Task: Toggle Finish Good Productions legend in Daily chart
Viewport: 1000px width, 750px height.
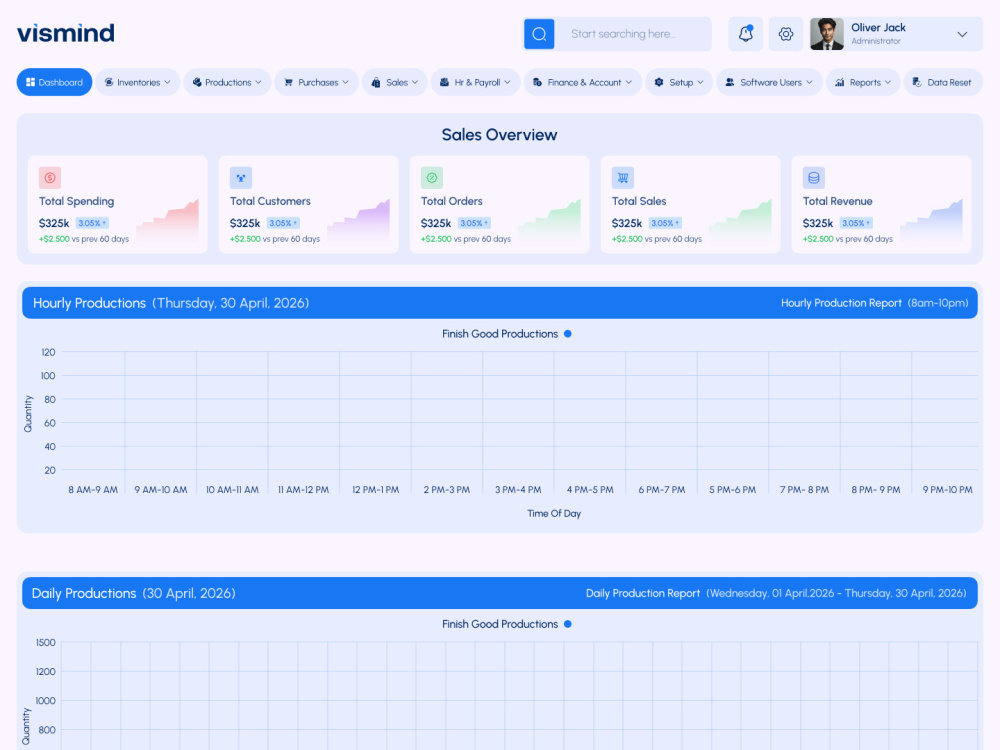Action: (506, 624)
